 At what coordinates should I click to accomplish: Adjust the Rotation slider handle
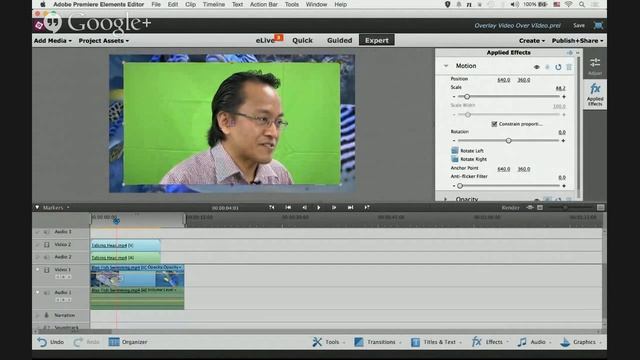(509, 140)
